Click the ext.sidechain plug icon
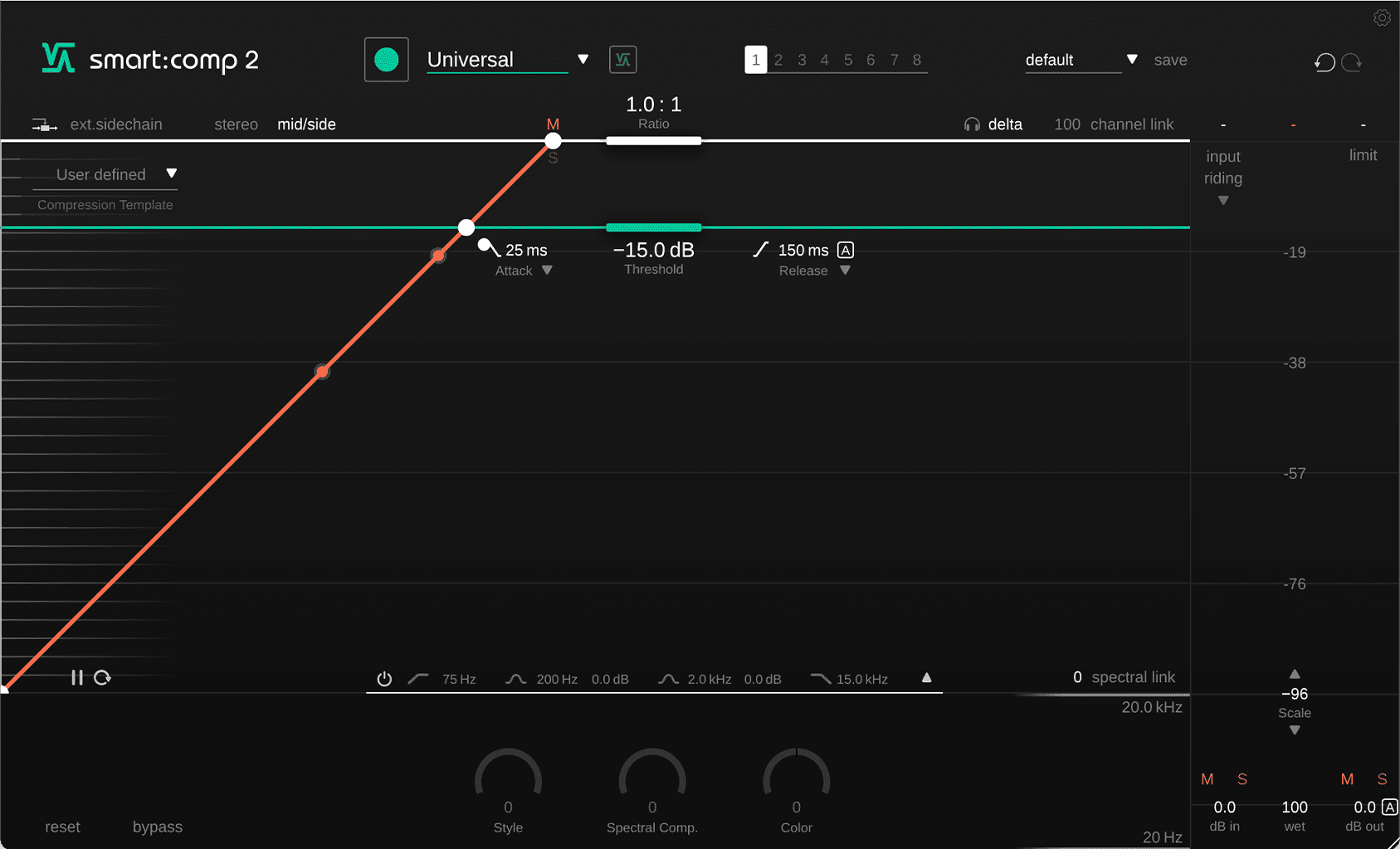This screenshot has height=849, width=1400. 45,125
